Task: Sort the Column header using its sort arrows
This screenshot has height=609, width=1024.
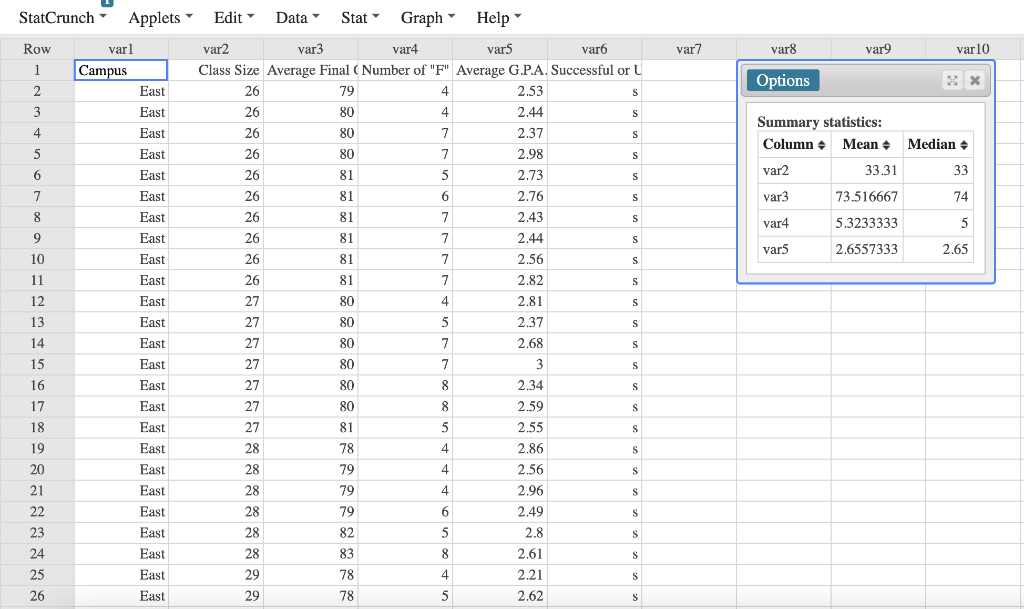Action: (x=822, y=144)
